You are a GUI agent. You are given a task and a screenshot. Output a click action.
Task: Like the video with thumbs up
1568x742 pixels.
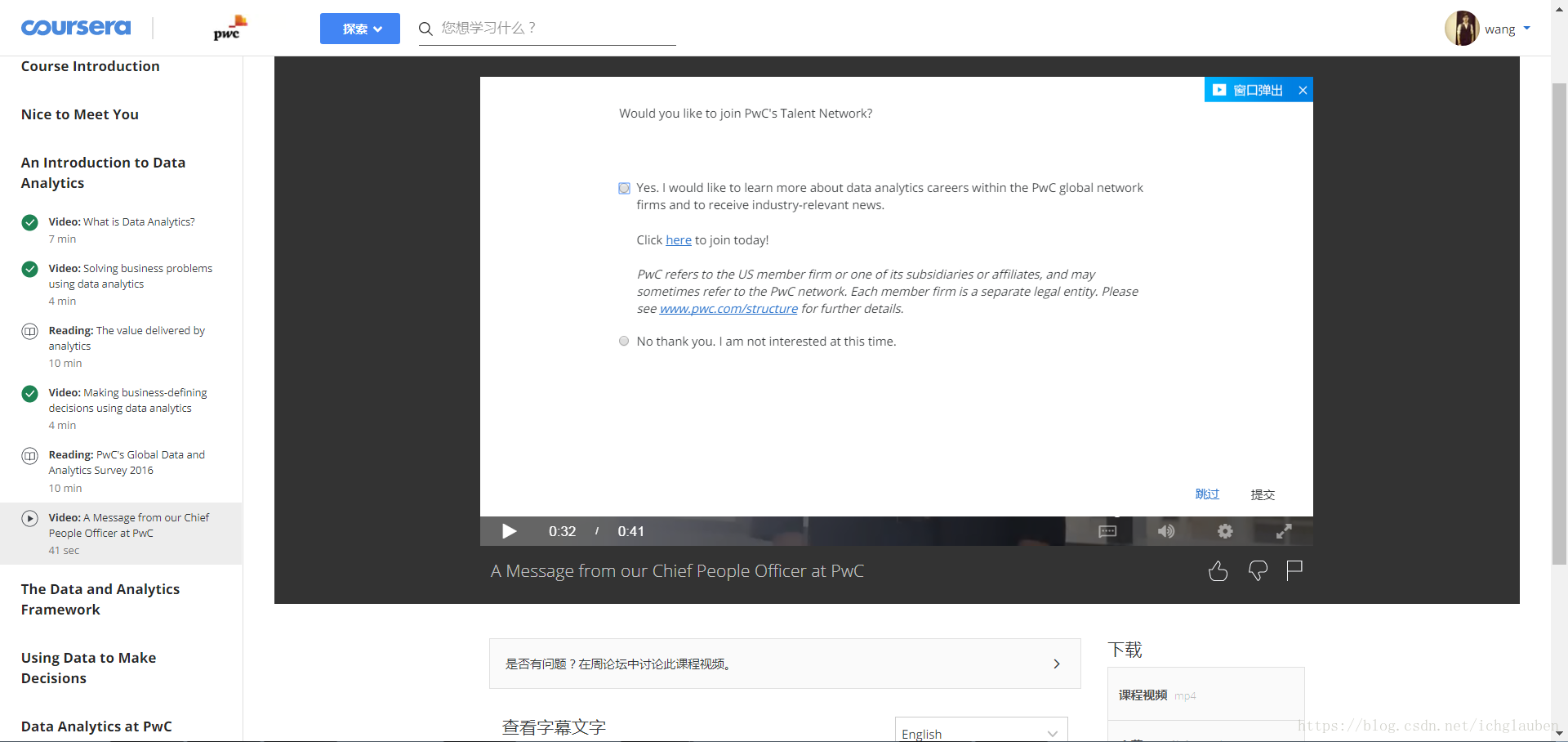coord(1218,570)
